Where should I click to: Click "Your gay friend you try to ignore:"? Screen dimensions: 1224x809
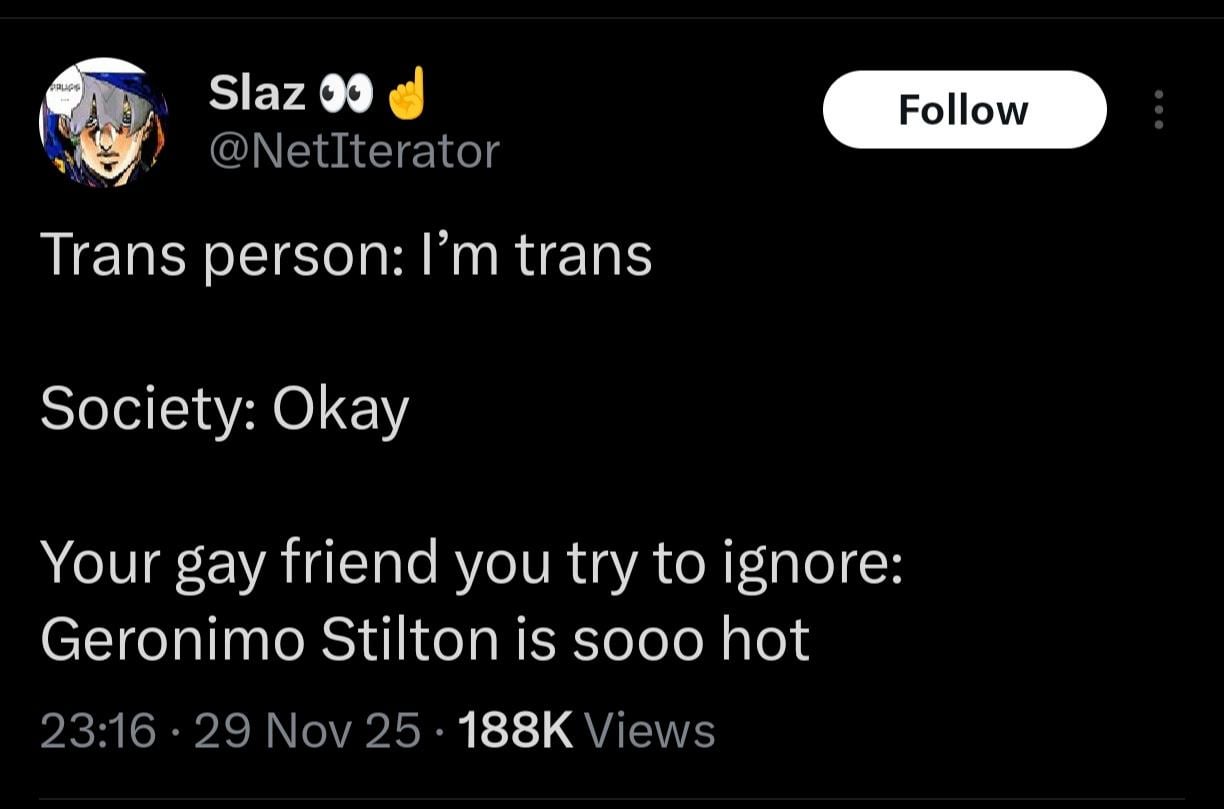pyautogui.click(x=472, y=564)
